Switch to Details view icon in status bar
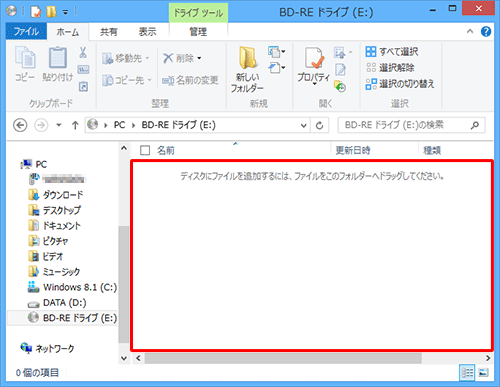Viewport: 500px width, 387px height. [467, 372]
